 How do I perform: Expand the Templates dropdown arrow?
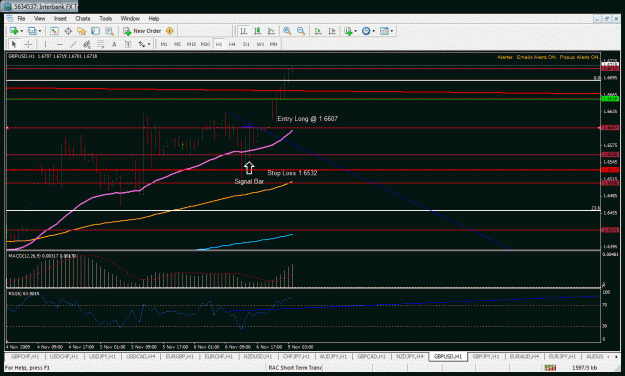click(392, 31)
